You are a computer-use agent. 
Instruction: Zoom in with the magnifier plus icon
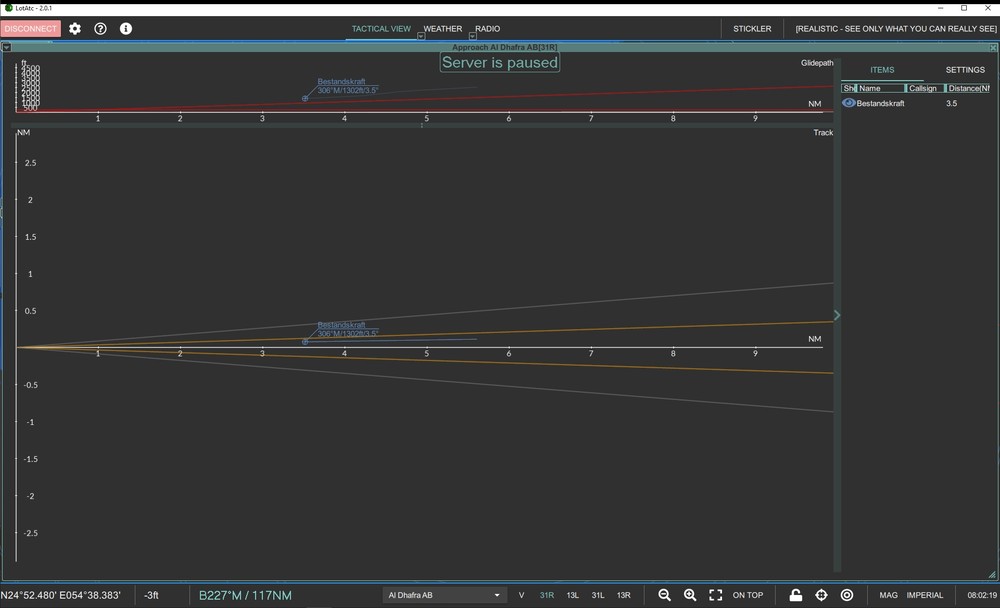[x=690, y=595]
